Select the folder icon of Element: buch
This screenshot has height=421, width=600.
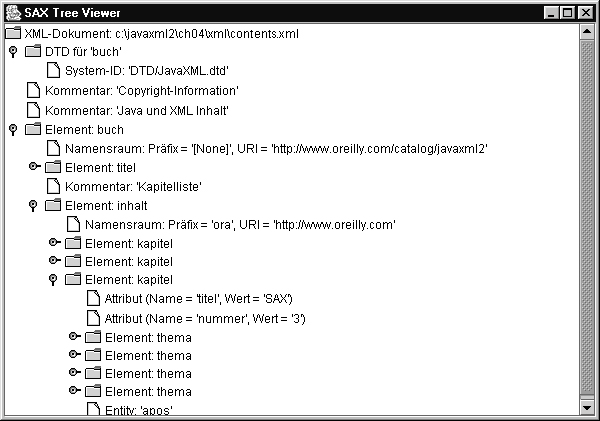point(33,129)
